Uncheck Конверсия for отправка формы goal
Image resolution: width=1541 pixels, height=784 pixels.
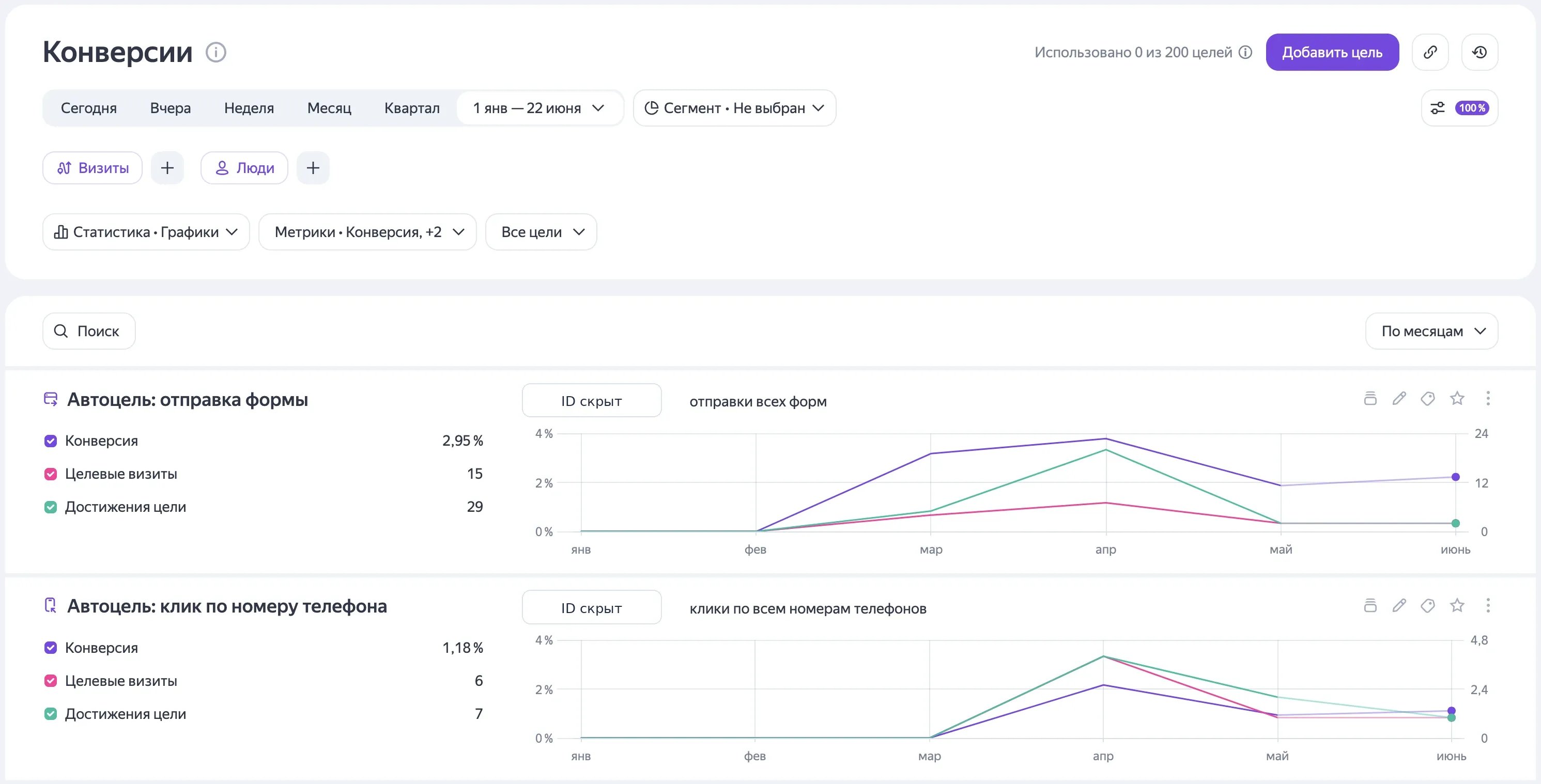coord(51,441)
